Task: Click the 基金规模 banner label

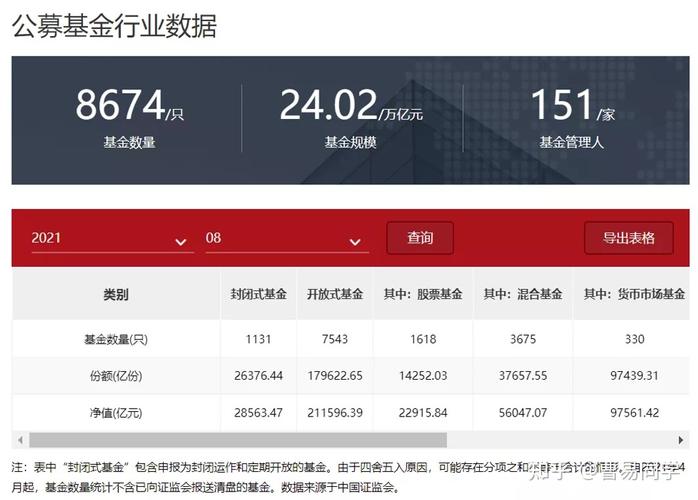Action: (x=350, y=142)
